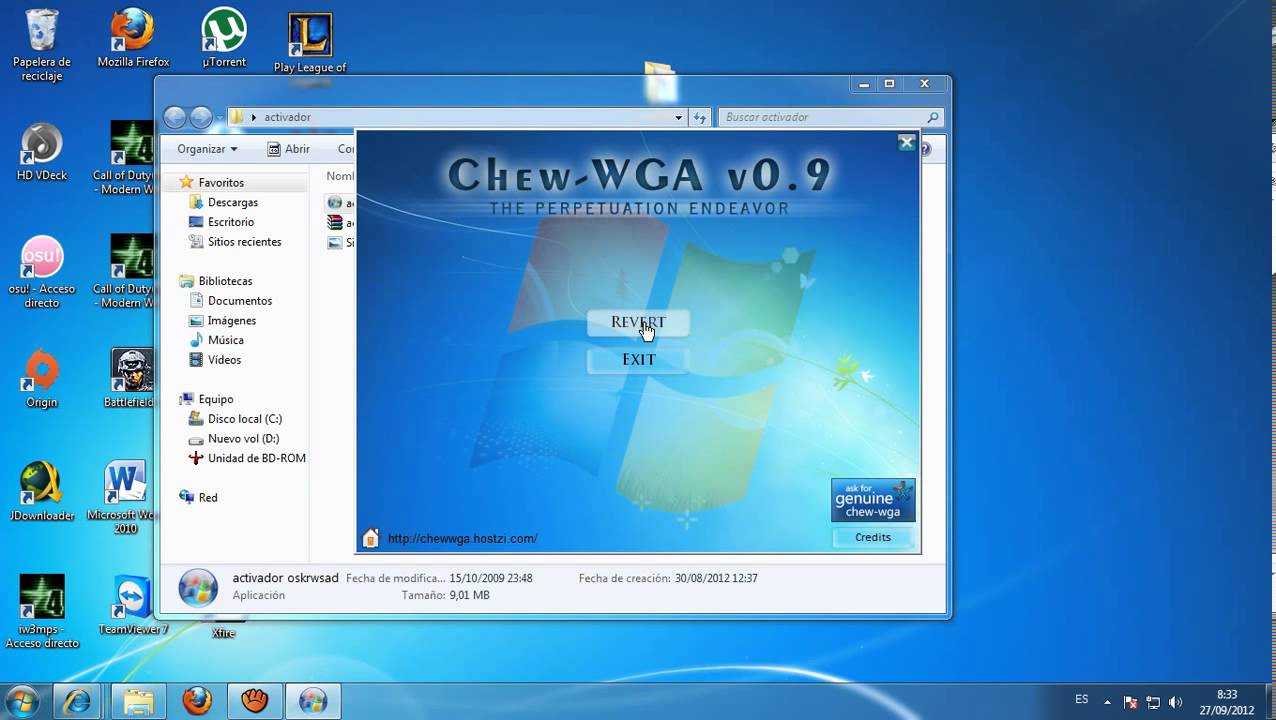Click the 'ask for genuine chew-wga' badge
The image size is (1276, 720).
pos(873,500)
